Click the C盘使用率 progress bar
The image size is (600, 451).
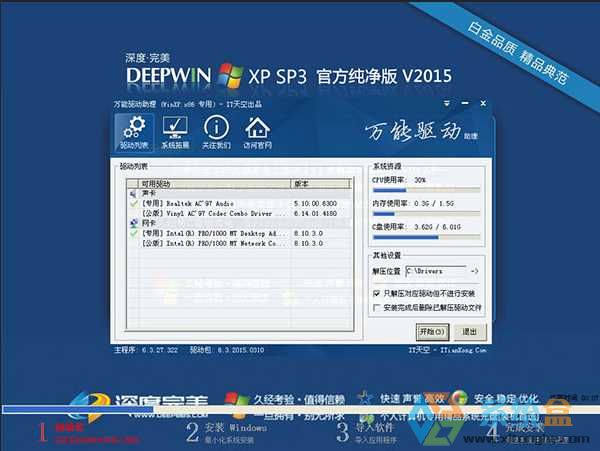pos(426,238)
